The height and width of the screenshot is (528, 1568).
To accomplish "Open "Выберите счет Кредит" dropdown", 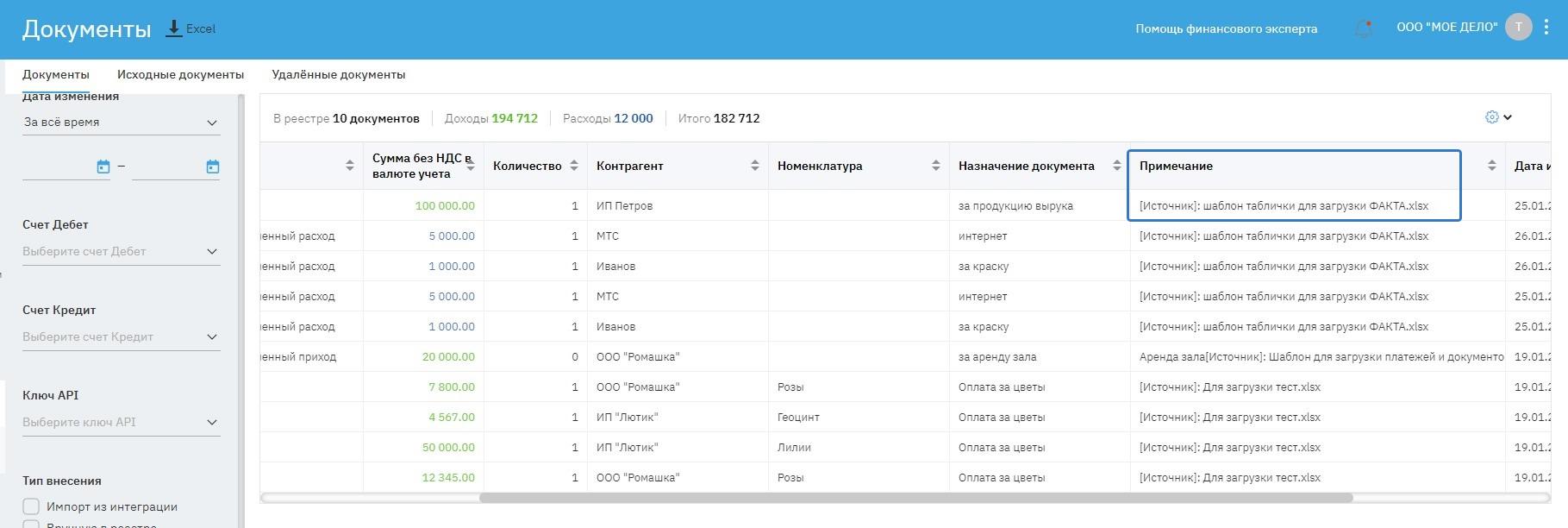I will pyautogui.click(x=122, y=337).
